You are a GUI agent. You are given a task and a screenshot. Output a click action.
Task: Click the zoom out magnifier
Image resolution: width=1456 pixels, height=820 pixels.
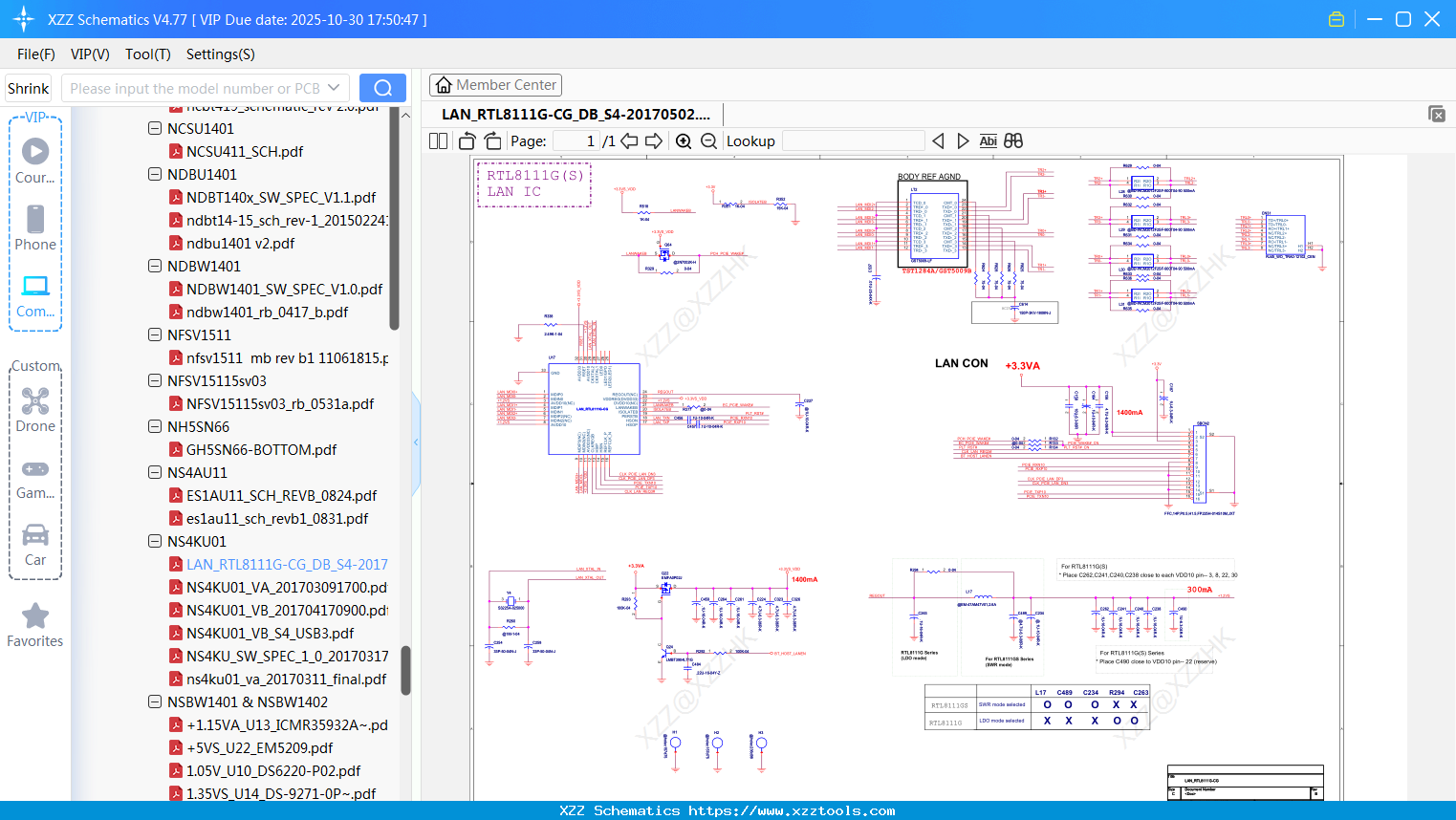tap(708, 141)
